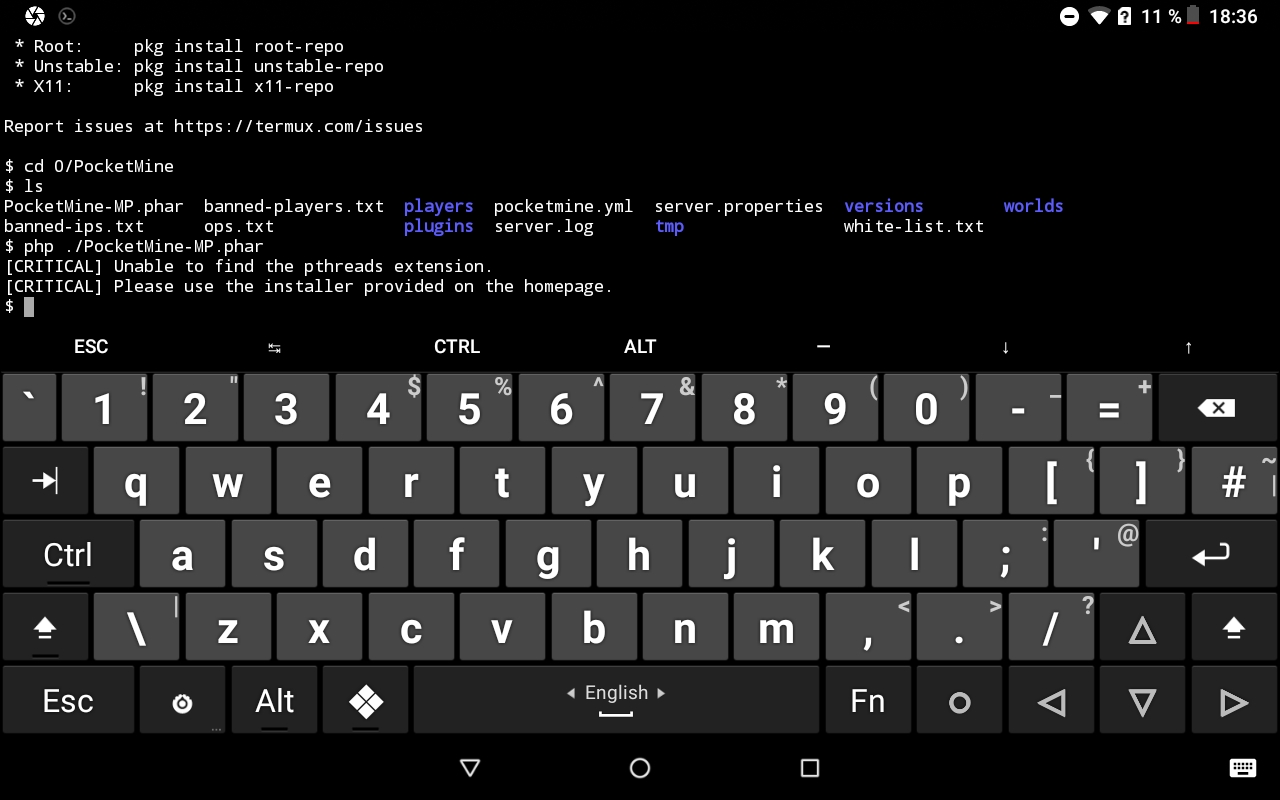Tap the terminal cursor at the prompt
Viewport: 1280px width, 800px height.
(29, 306)
